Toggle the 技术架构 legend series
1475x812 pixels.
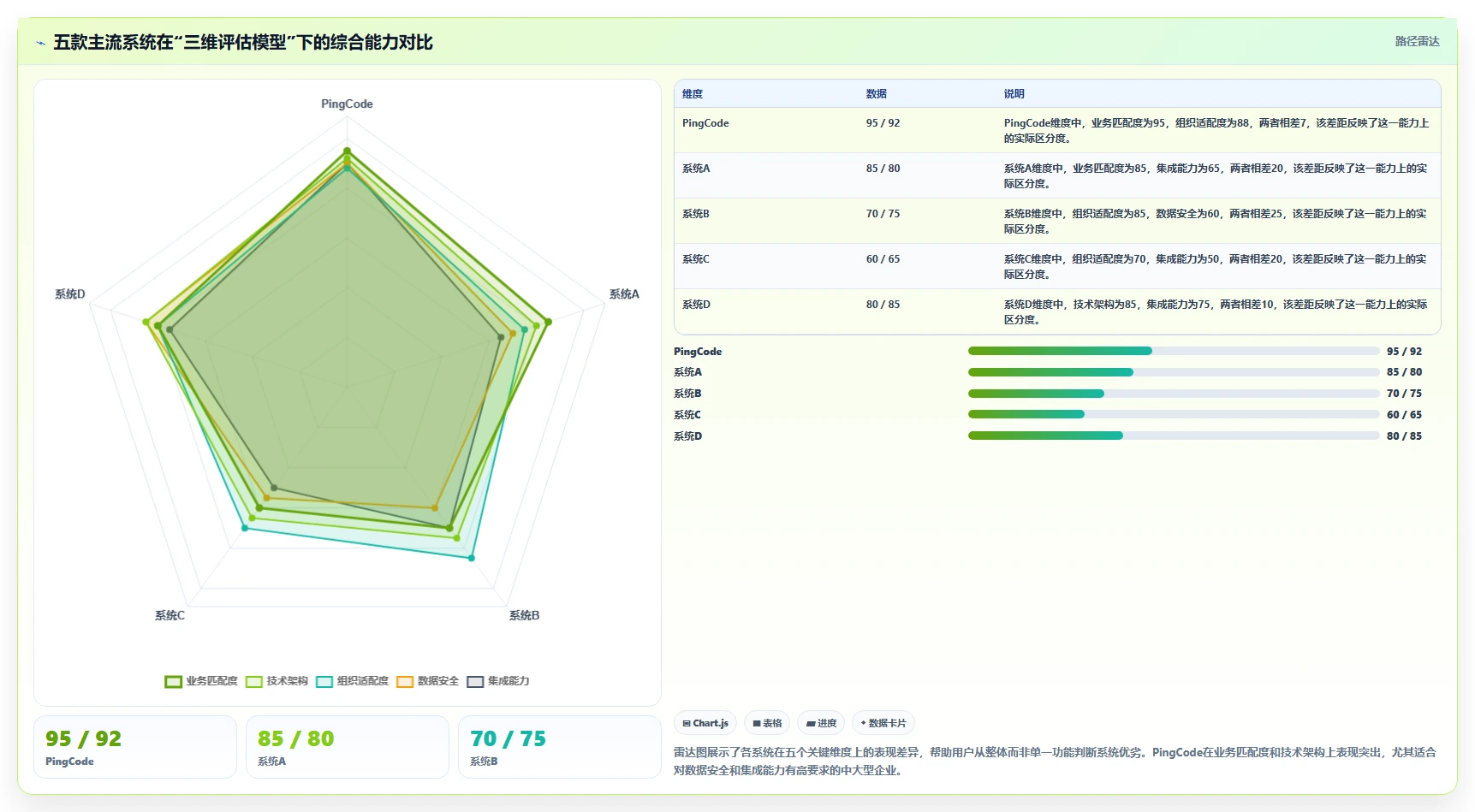[x=277, y=681]
